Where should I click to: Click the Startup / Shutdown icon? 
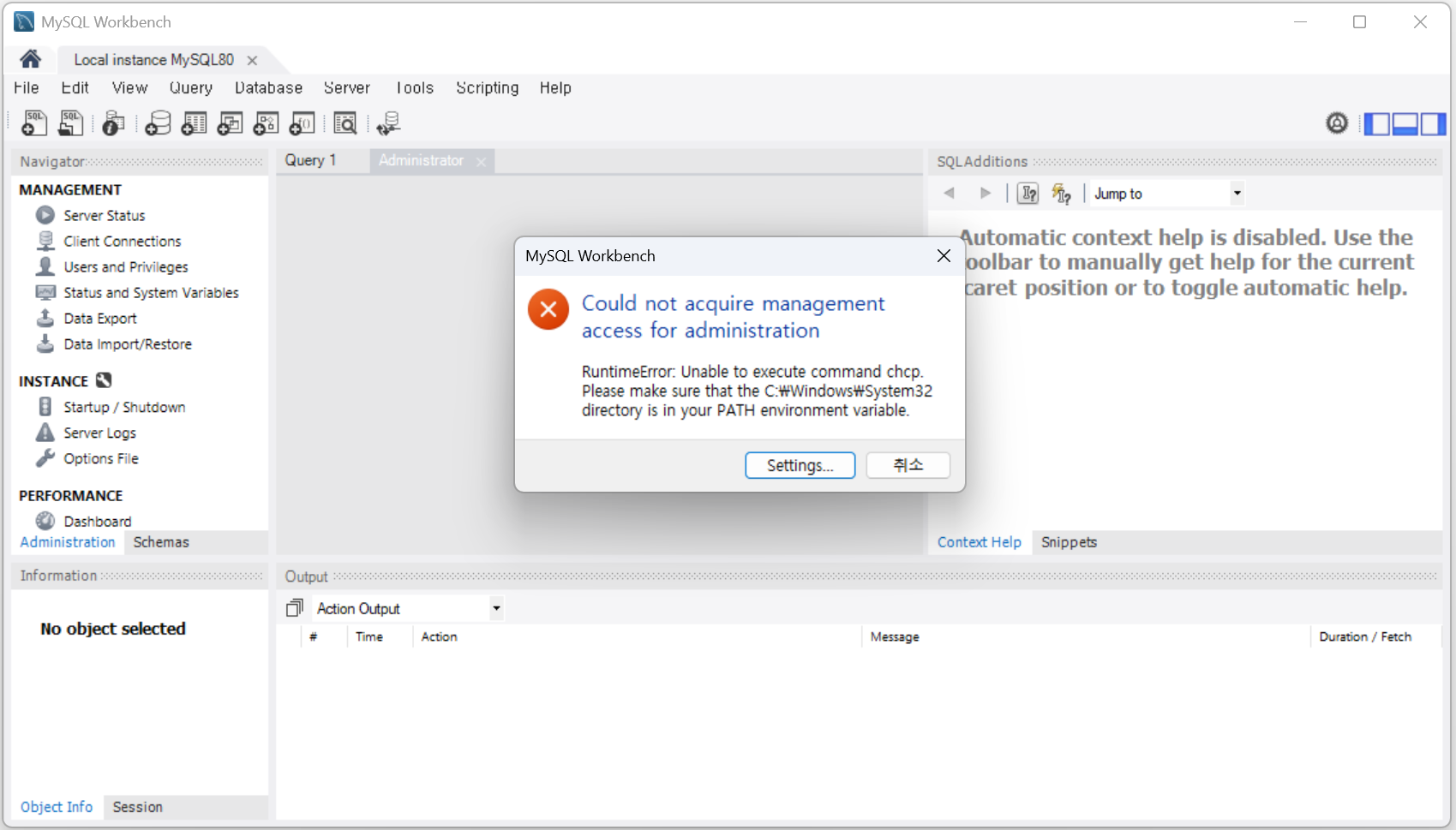point(45,407)
